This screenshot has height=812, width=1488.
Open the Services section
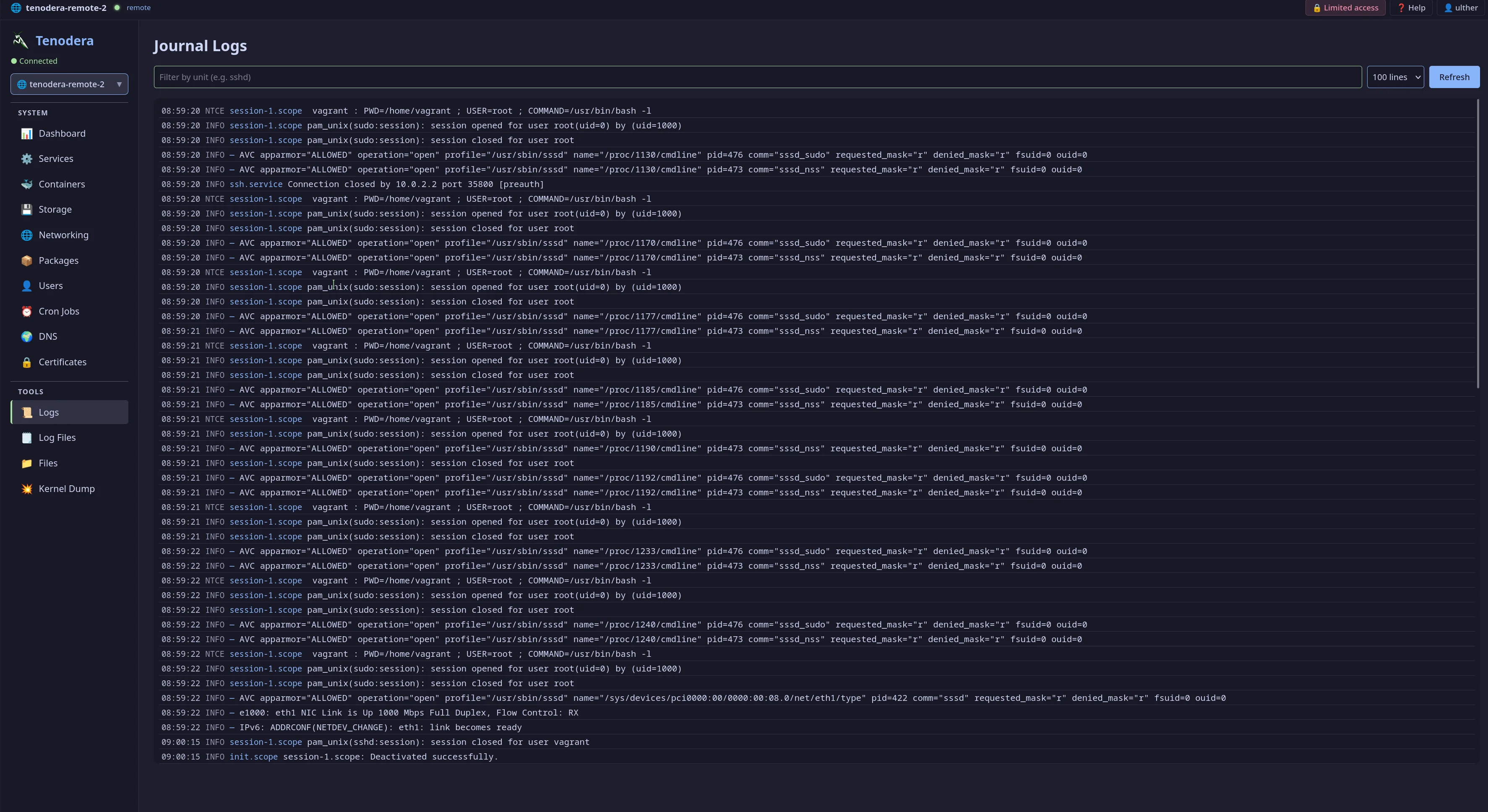[x=69, y=159]
